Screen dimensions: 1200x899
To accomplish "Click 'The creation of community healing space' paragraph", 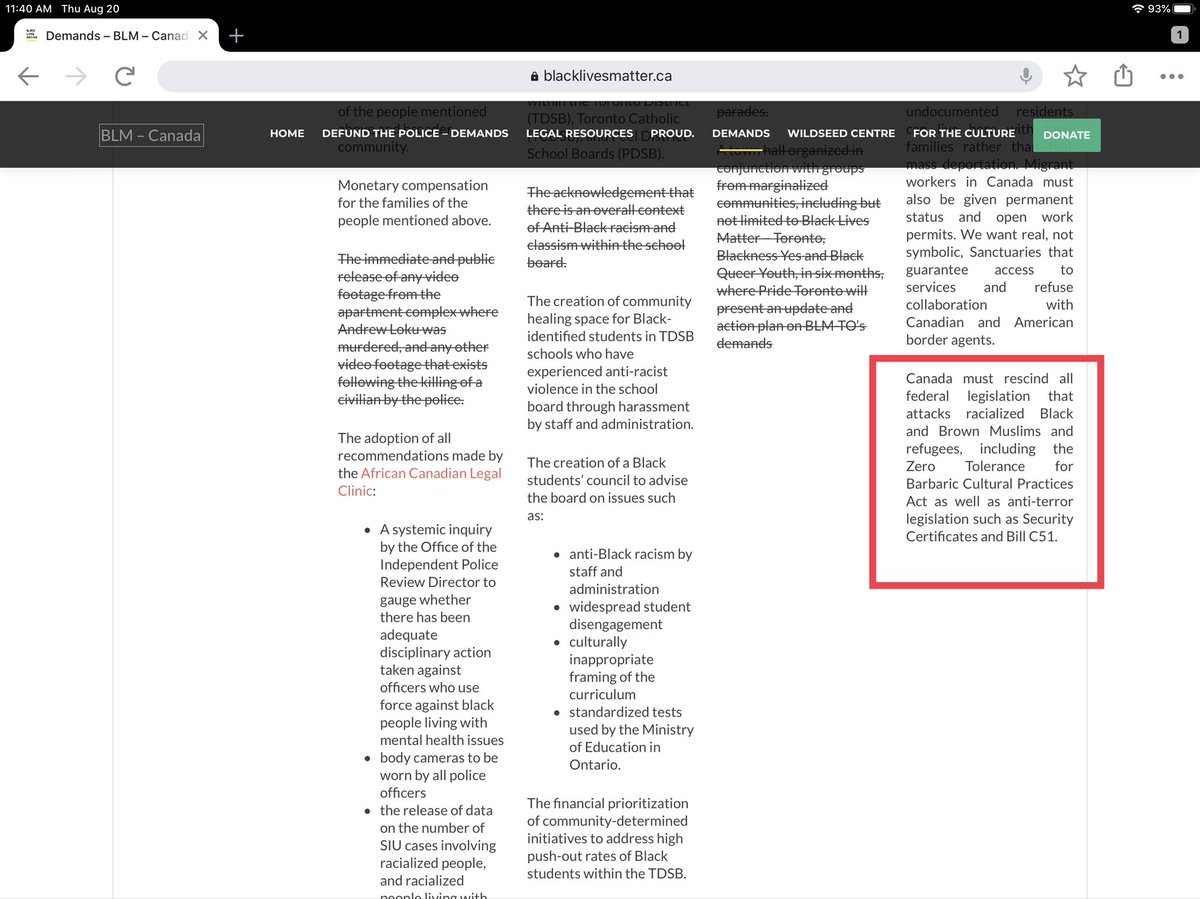I will pyautogui.click(x=609, y=362).
